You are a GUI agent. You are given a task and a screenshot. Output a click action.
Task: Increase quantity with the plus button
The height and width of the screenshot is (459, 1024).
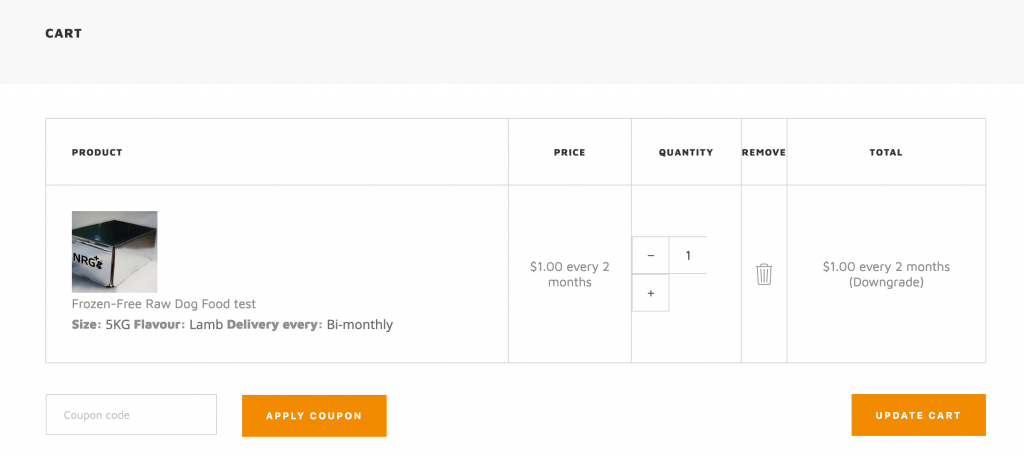(650, 293)
